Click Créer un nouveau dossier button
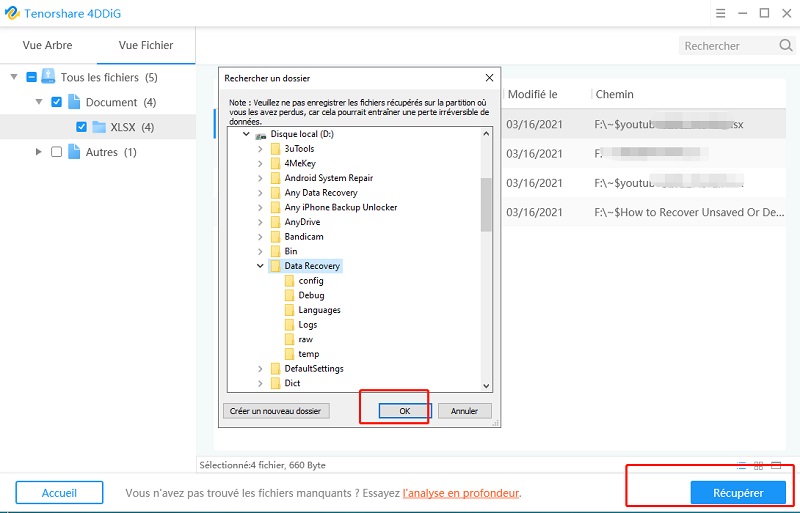Image resolution: width=800 pixels, height=513 pixels. [276, 411]
